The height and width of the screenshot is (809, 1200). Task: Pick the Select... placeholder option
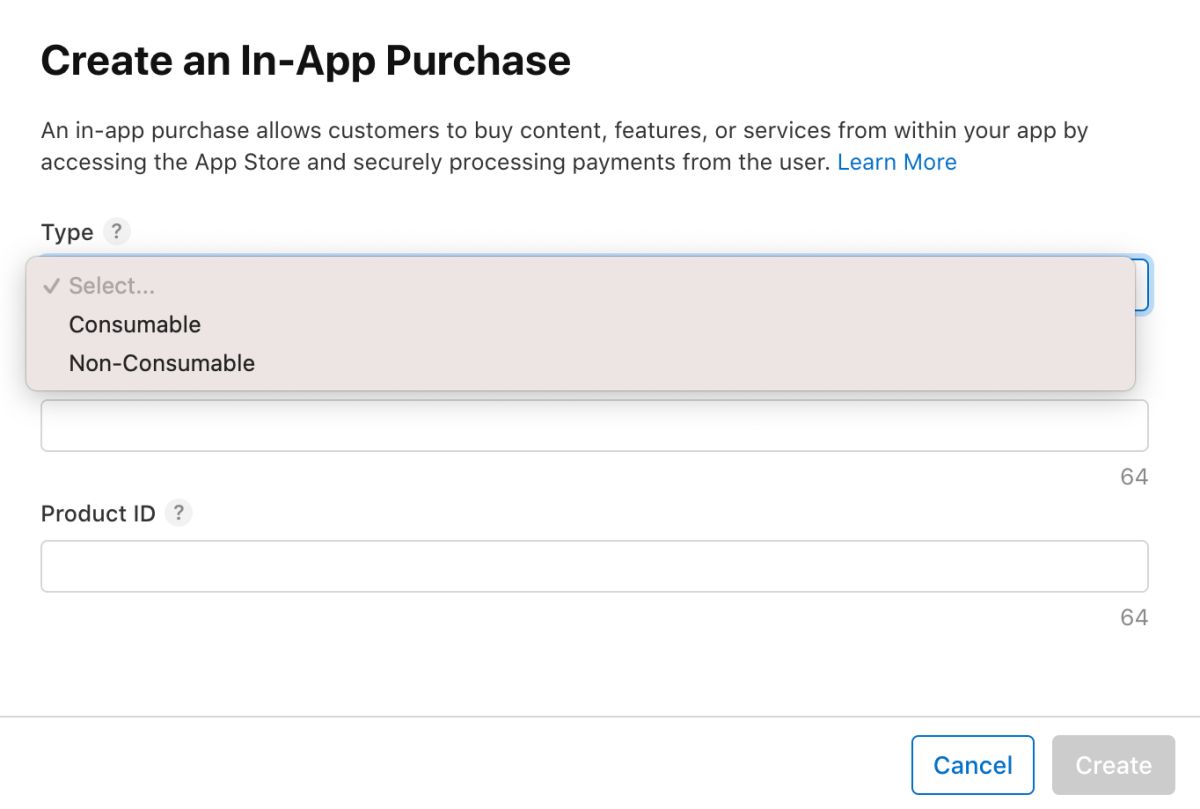click(x=112, y=286)
